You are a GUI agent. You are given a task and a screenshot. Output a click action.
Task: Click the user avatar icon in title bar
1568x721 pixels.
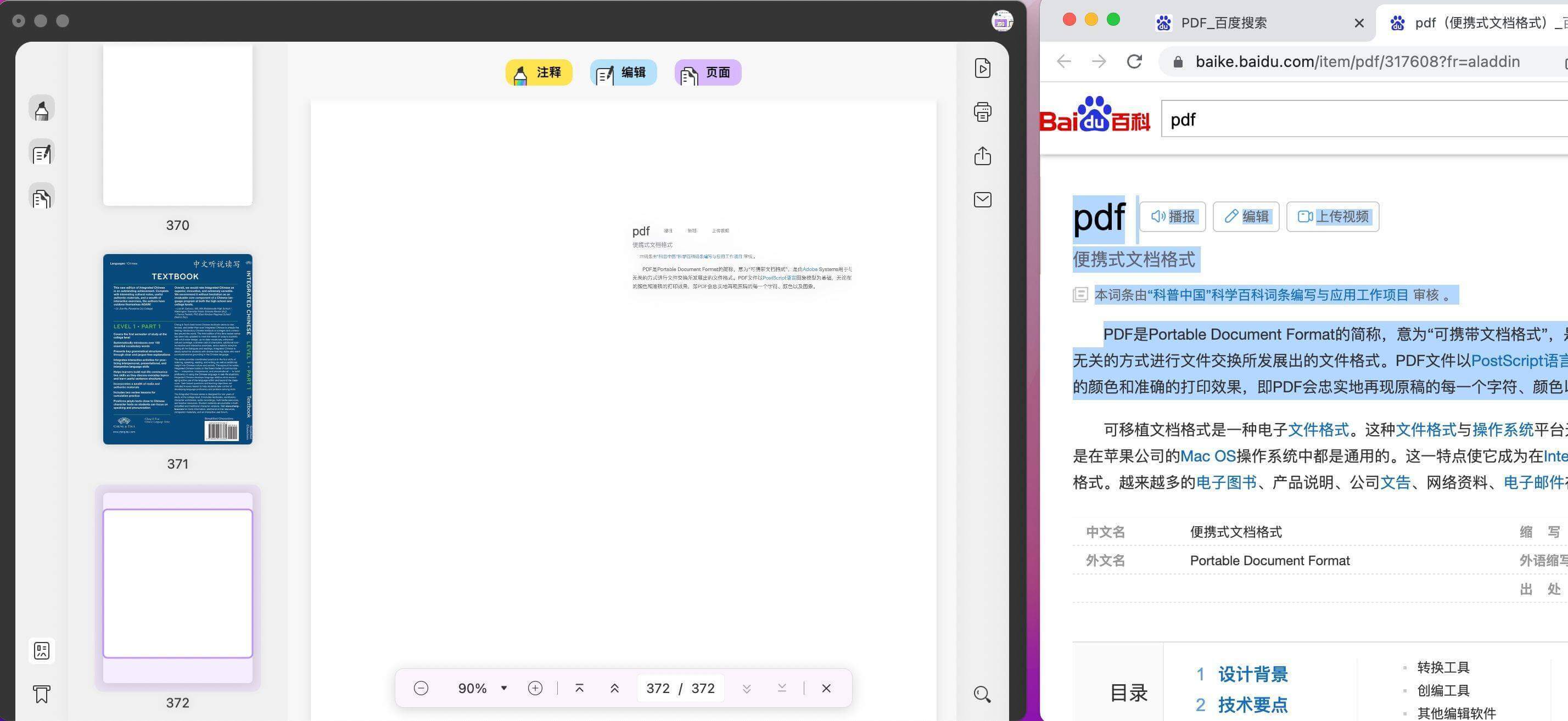(x=1002, y=21)
